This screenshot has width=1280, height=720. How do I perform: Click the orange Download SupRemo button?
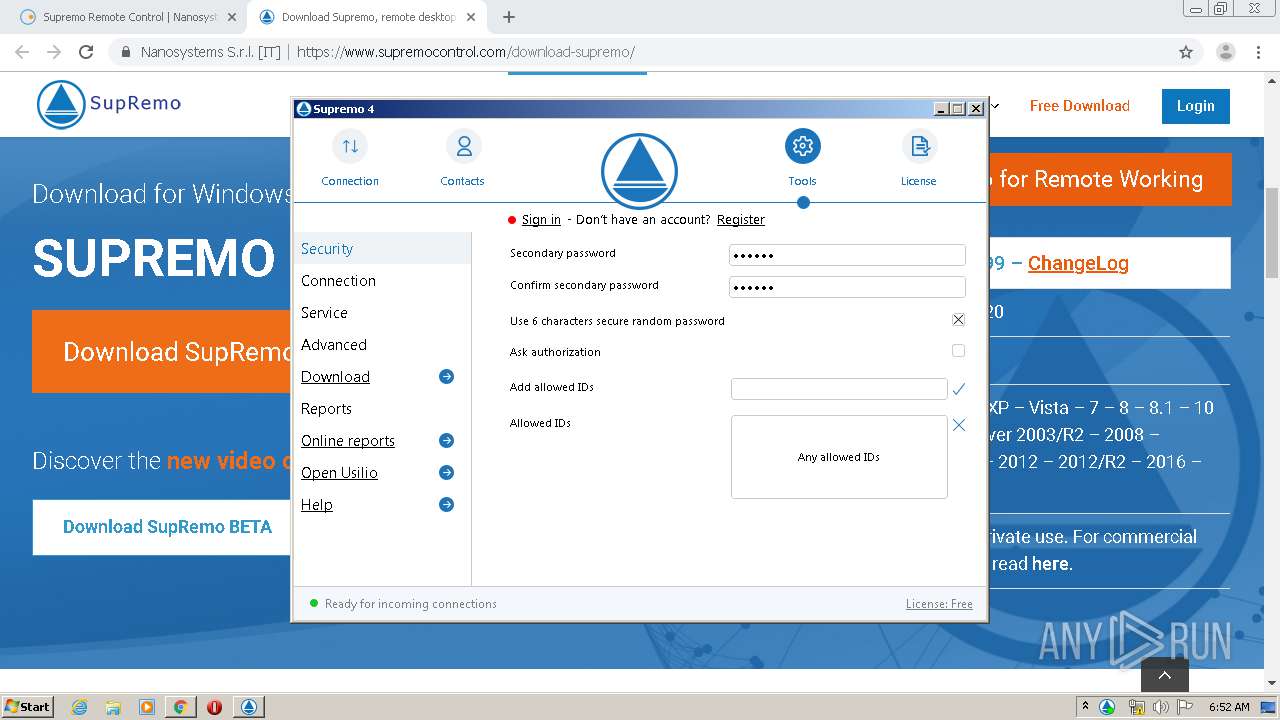click(162, 352)
